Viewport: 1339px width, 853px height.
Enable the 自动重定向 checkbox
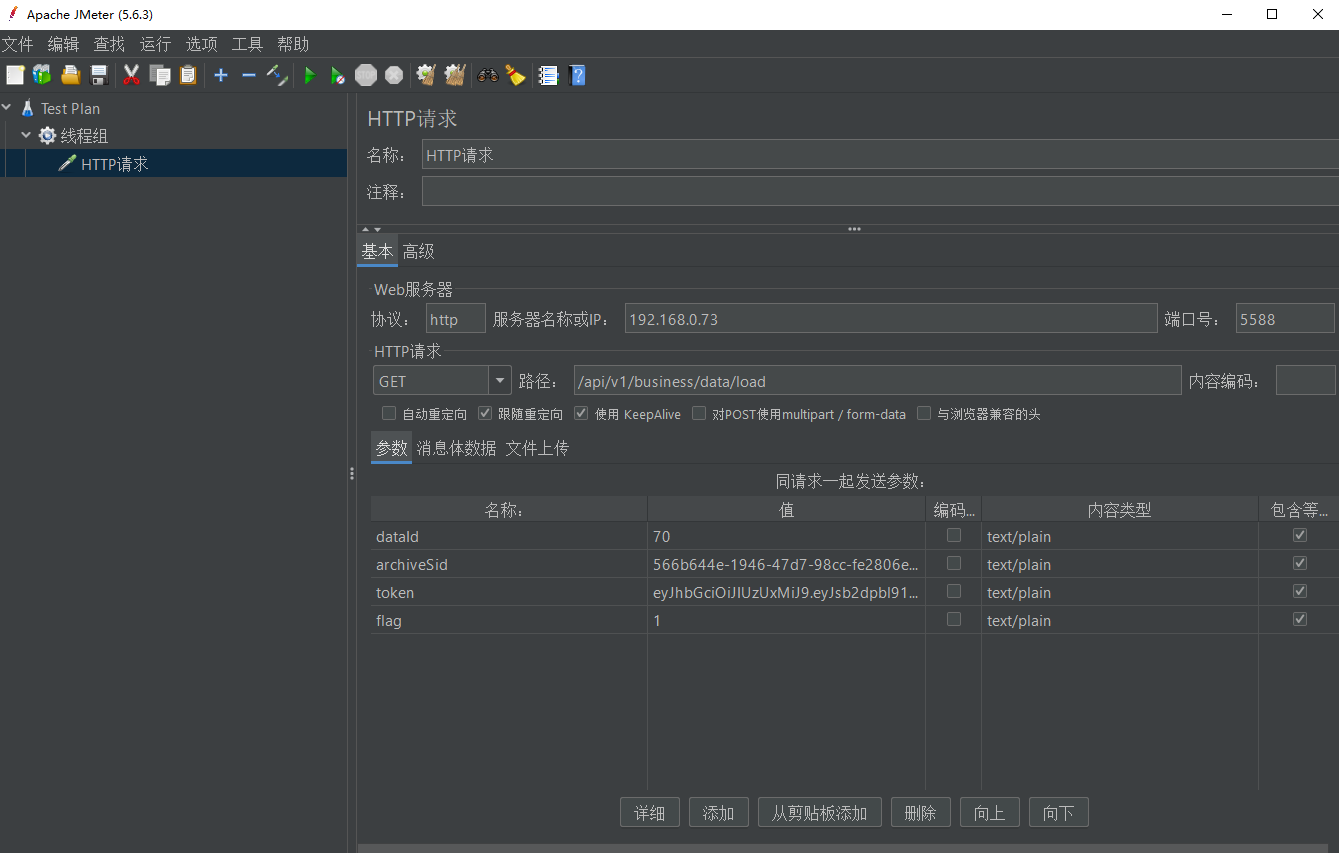click(389, 413)
